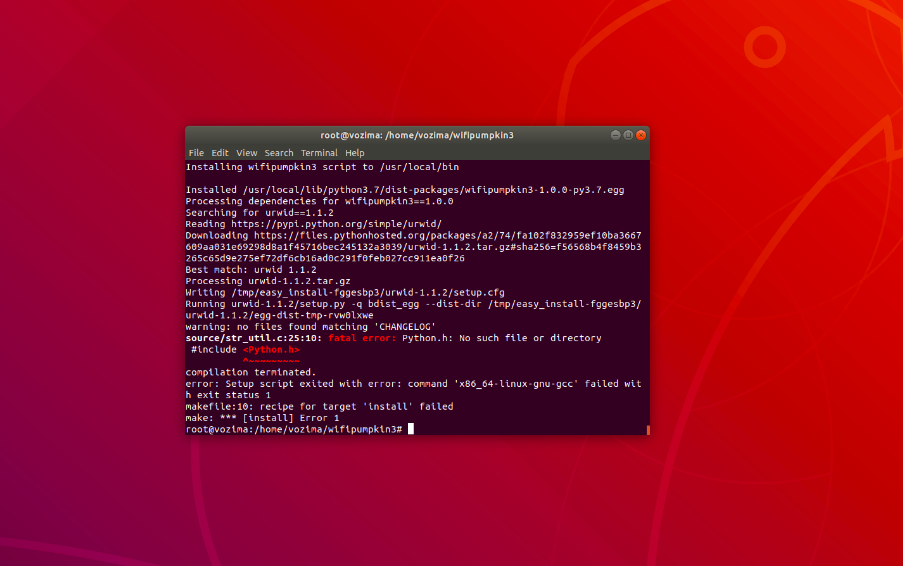Close the terminal window
The height and width of the screenshot is (566, 903).
pos(641,135)
